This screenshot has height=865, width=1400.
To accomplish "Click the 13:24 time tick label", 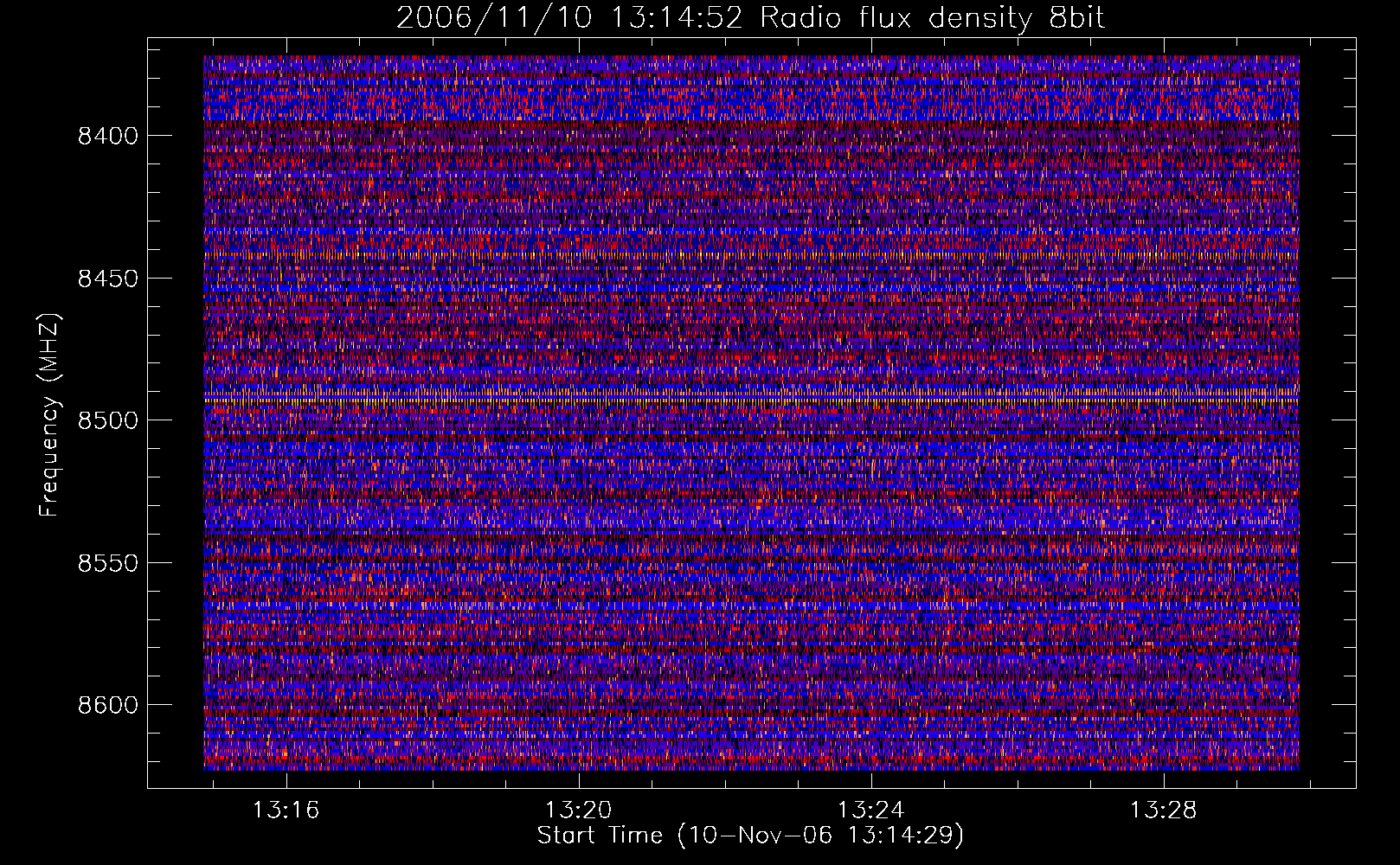I will click(871, 811).
